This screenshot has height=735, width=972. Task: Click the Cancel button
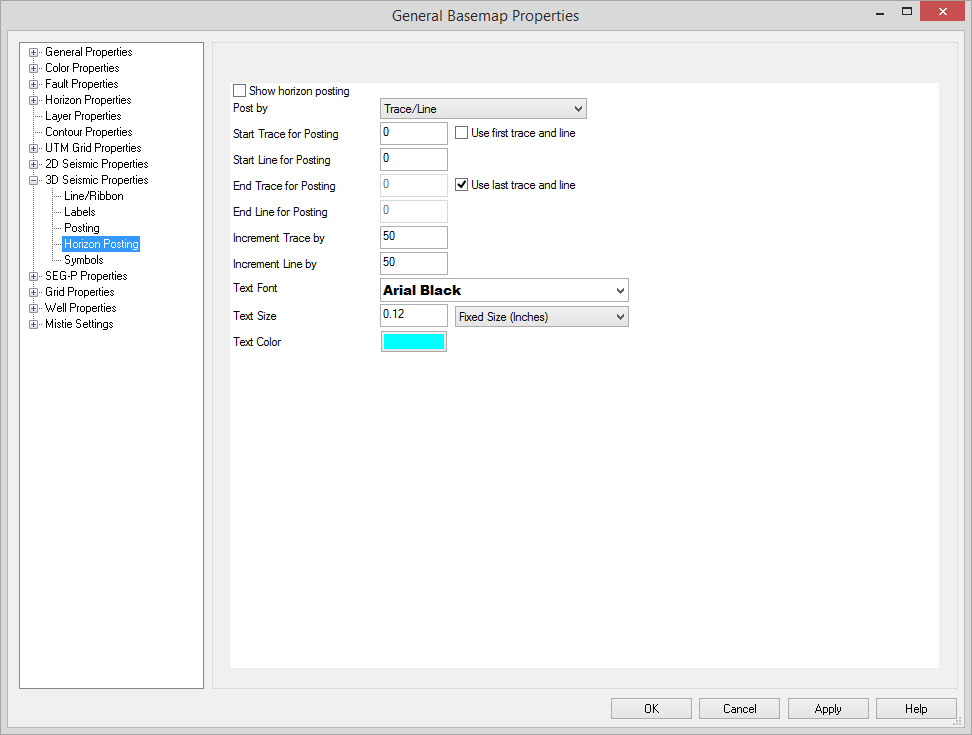pos(739,709)
